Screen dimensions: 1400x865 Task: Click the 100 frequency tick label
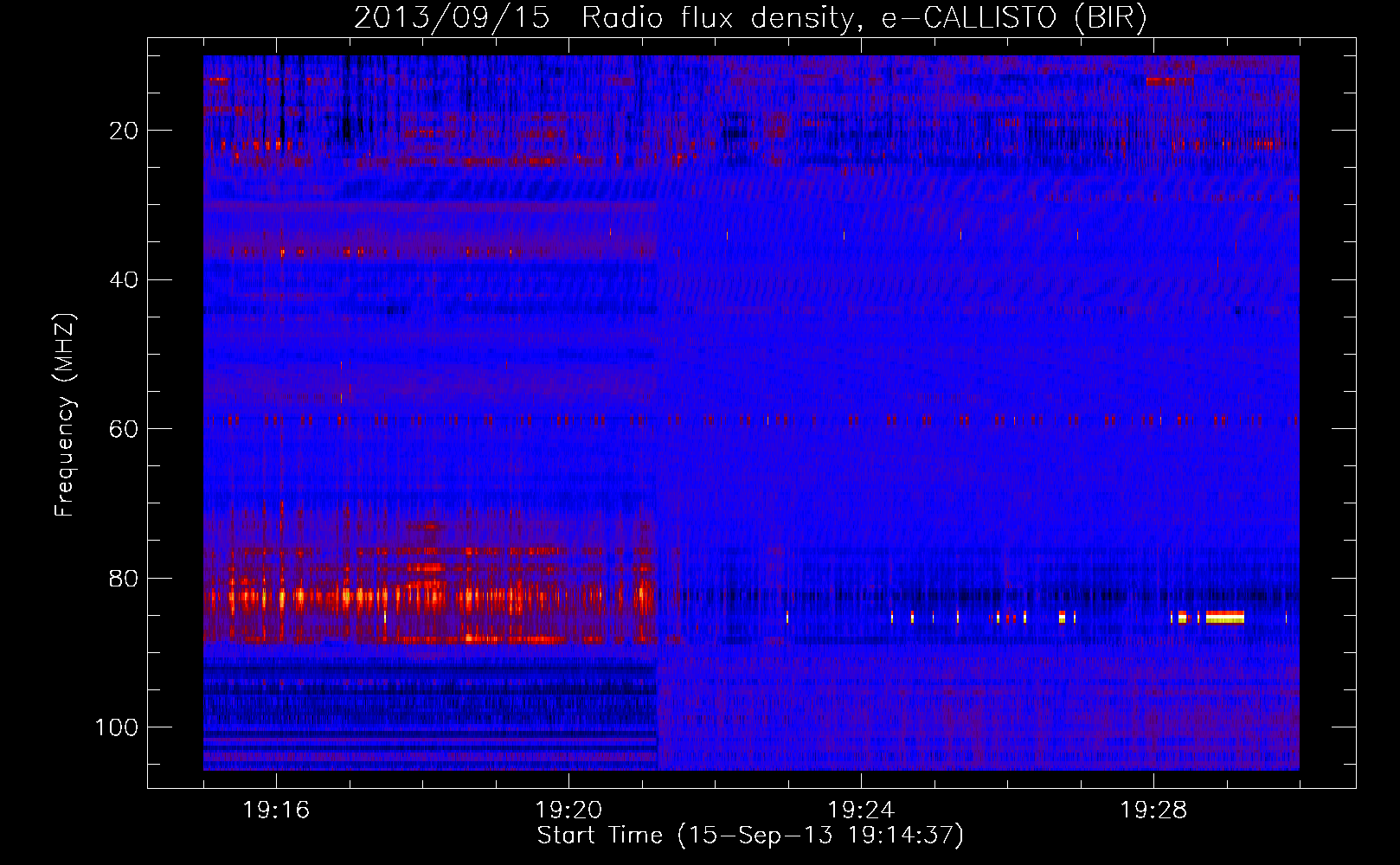tap(117, 727)
